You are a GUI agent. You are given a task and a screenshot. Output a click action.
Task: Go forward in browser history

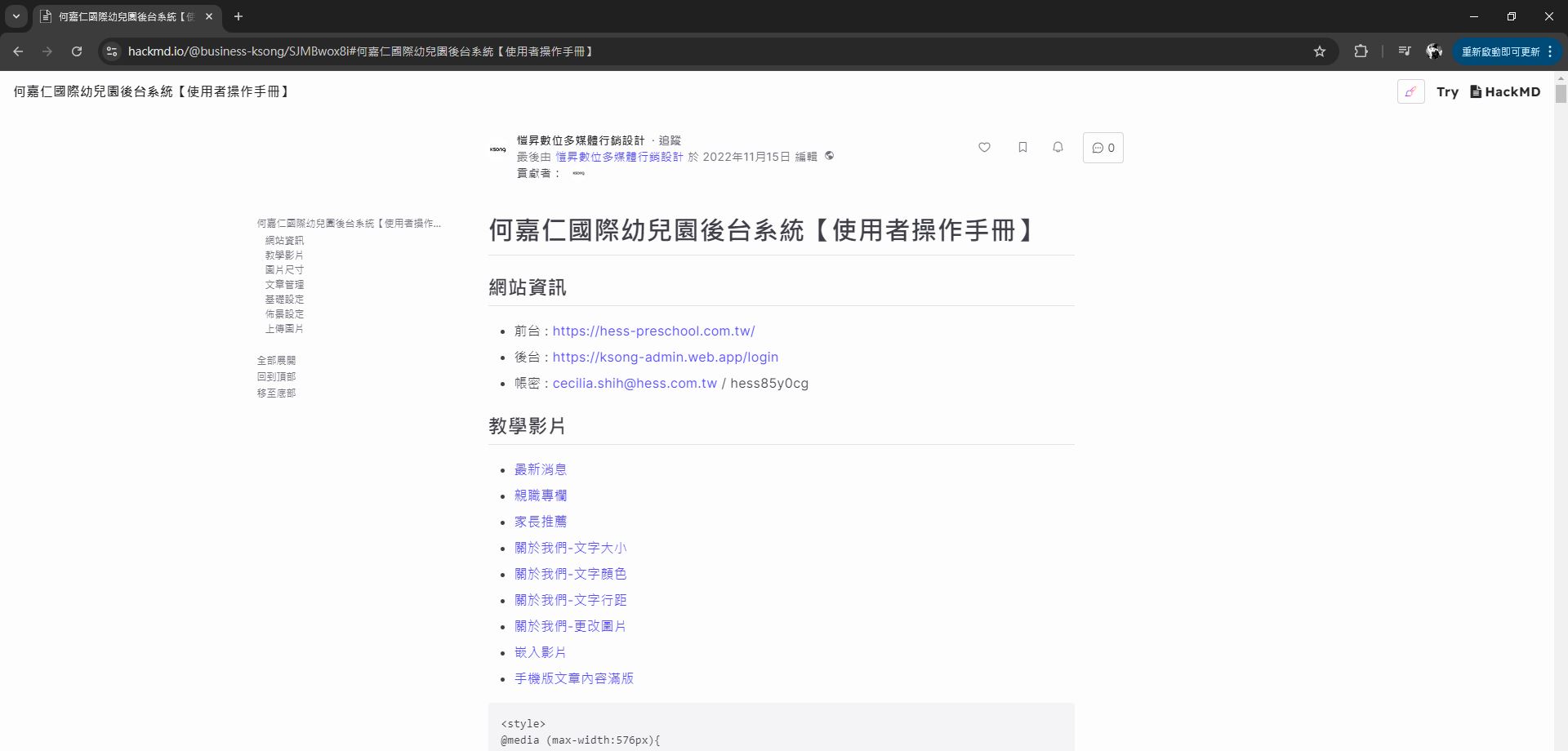point(47,51)
